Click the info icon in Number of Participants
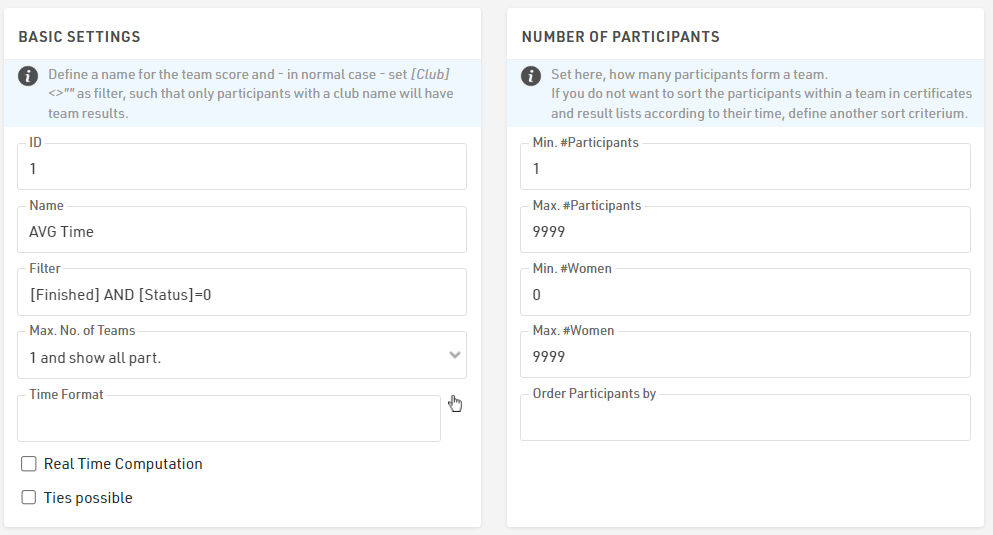 pos(532,76)
